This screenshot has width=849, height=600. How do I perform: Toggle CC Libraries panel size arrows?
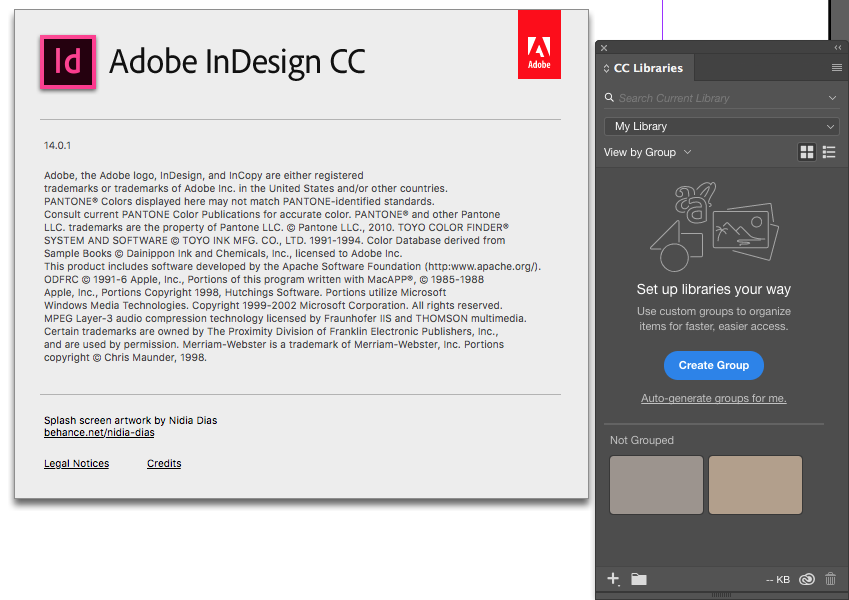pos(606,68)
